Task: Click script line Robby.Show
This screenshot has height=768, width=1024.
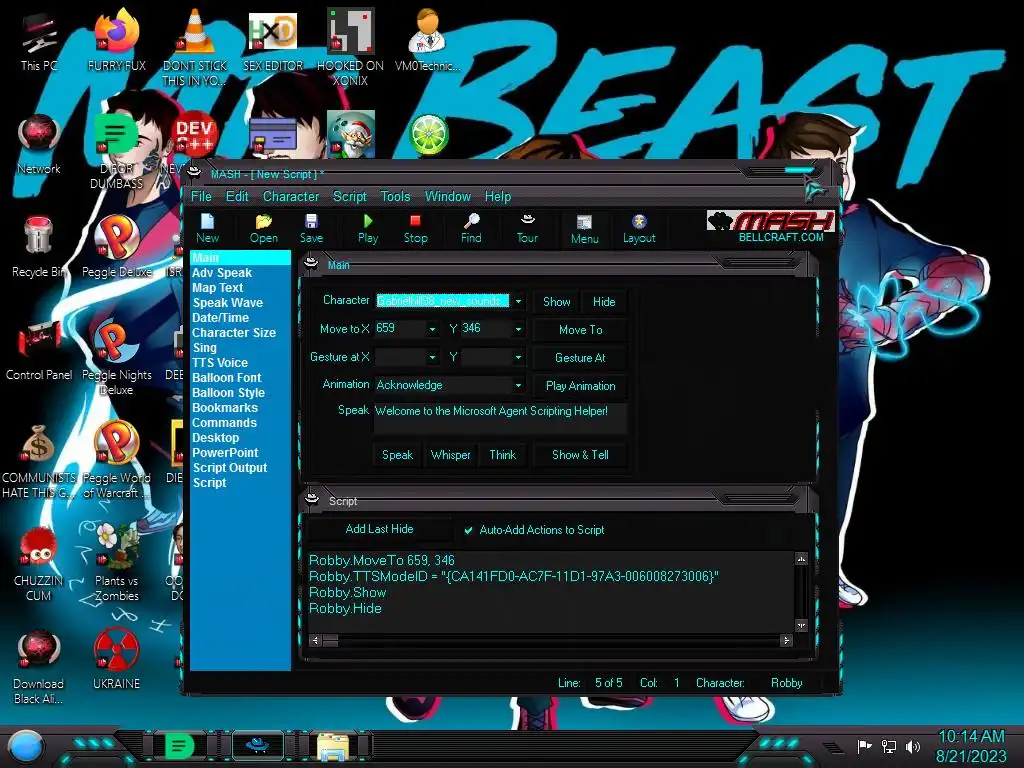Action: point(347,592)
